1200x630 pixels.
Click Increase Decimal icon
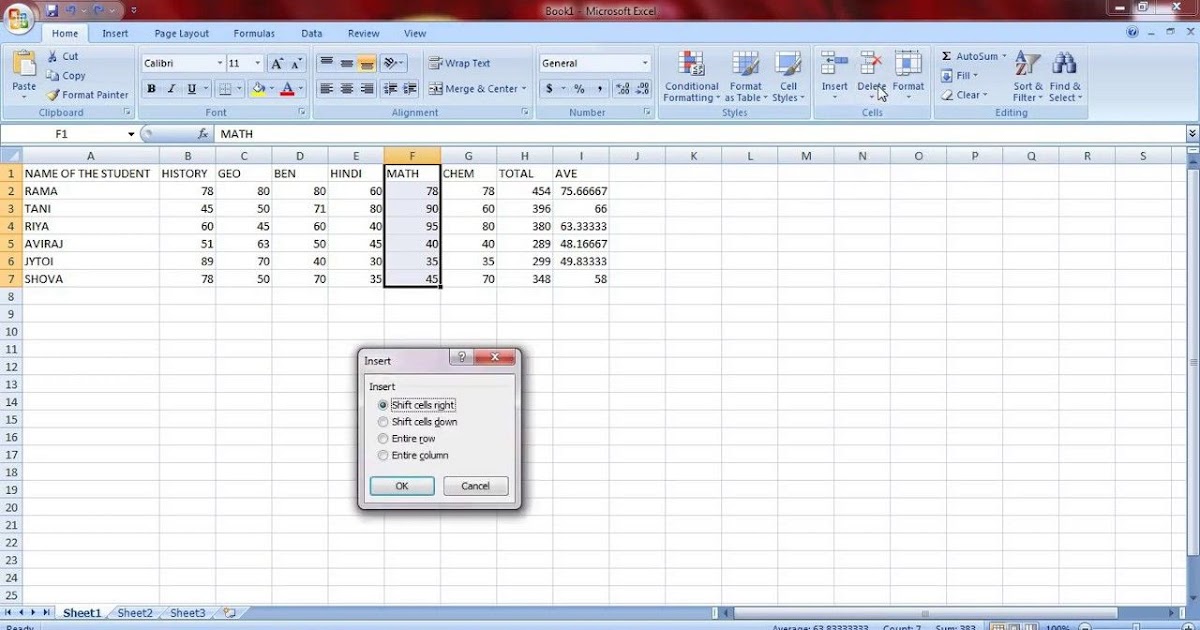coord(622,89)
